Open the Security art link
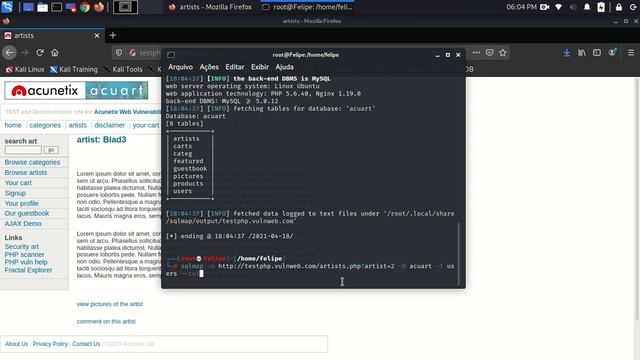Image resolution: width=640 pixels, height=360 pixels. click(x=22, y=247)
